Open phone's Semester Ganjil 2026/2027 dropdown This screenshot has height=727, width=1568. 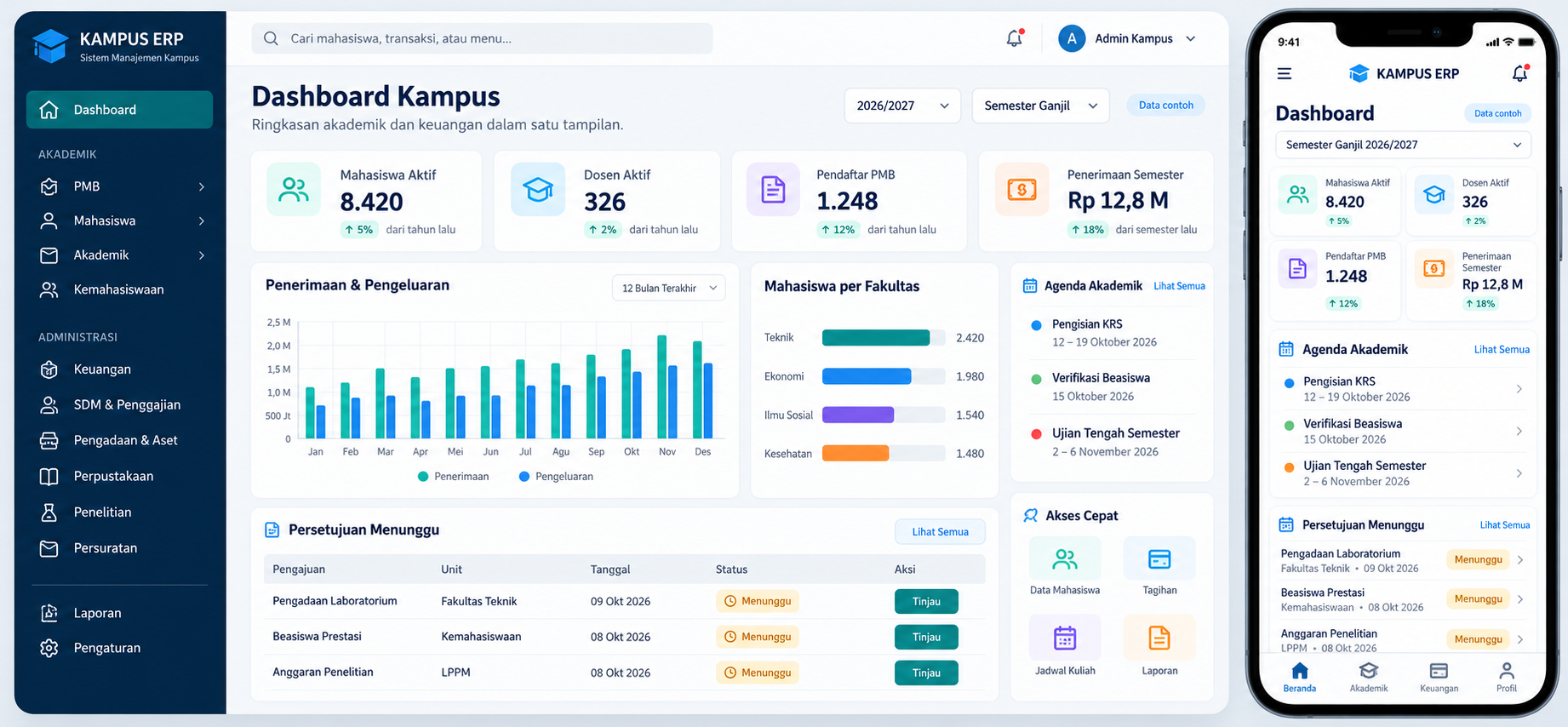tap(1403, 145)
